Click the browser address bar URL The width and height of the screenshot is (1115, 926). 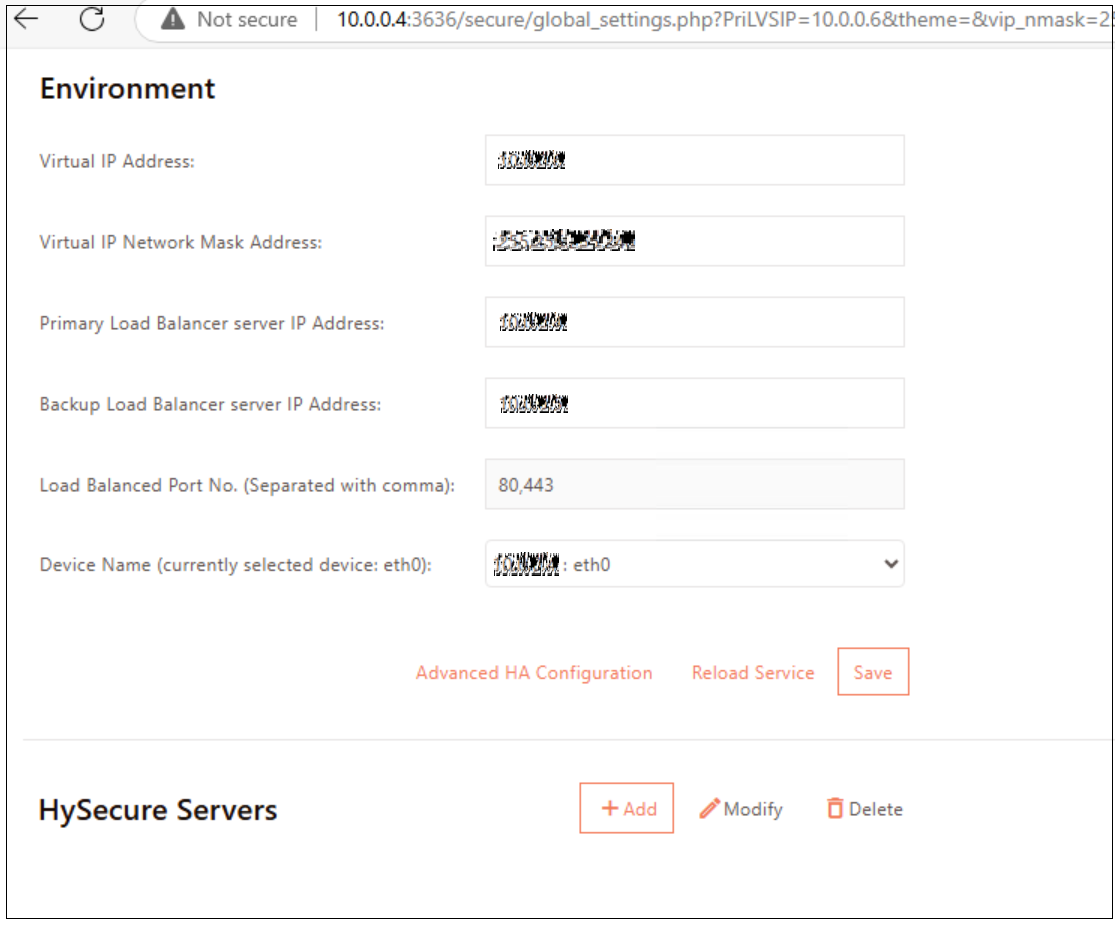pyautogui.click(x=720, y=20)
